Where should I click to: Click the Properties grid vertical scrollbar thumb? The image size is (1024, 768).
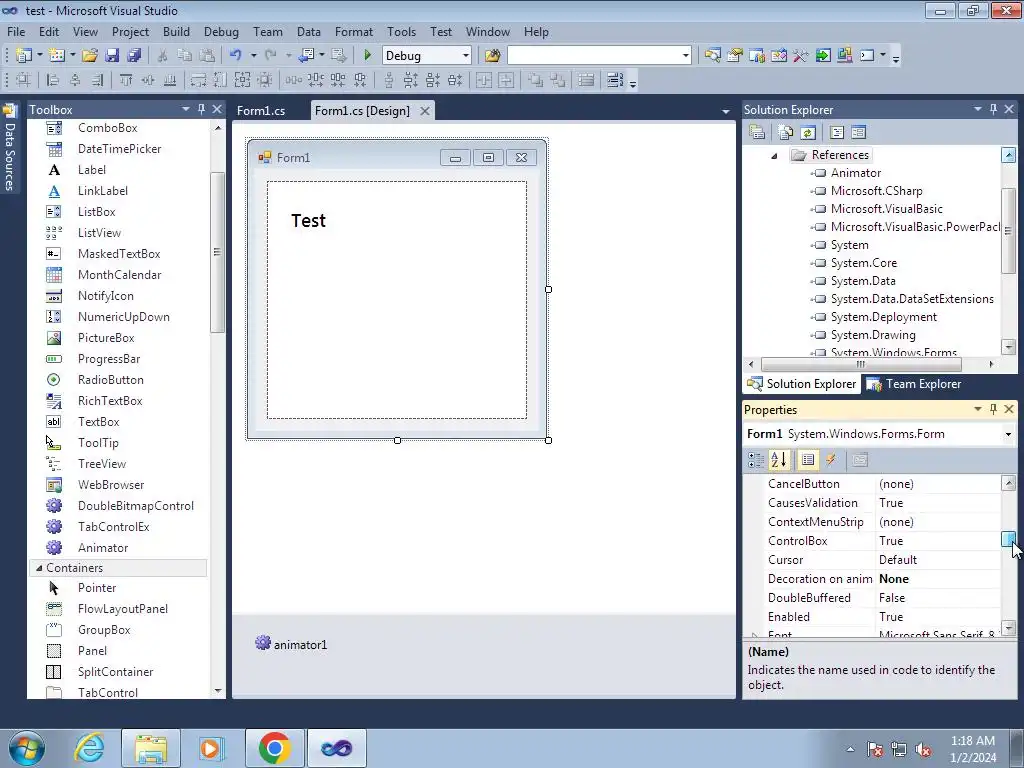[1008, 539]
